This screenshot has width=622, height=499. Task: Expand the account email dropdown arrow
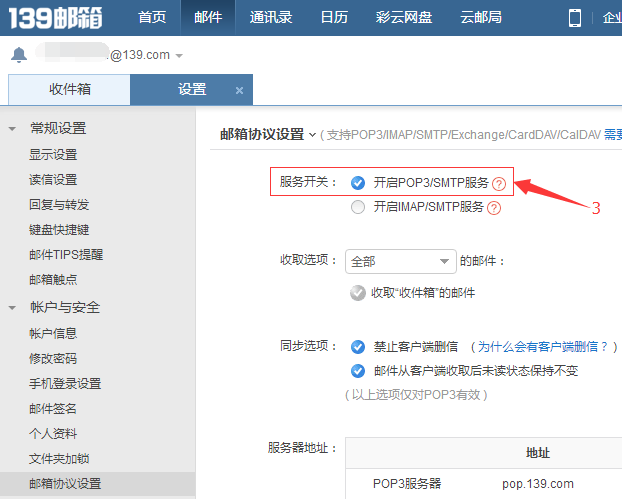[179, 56]
